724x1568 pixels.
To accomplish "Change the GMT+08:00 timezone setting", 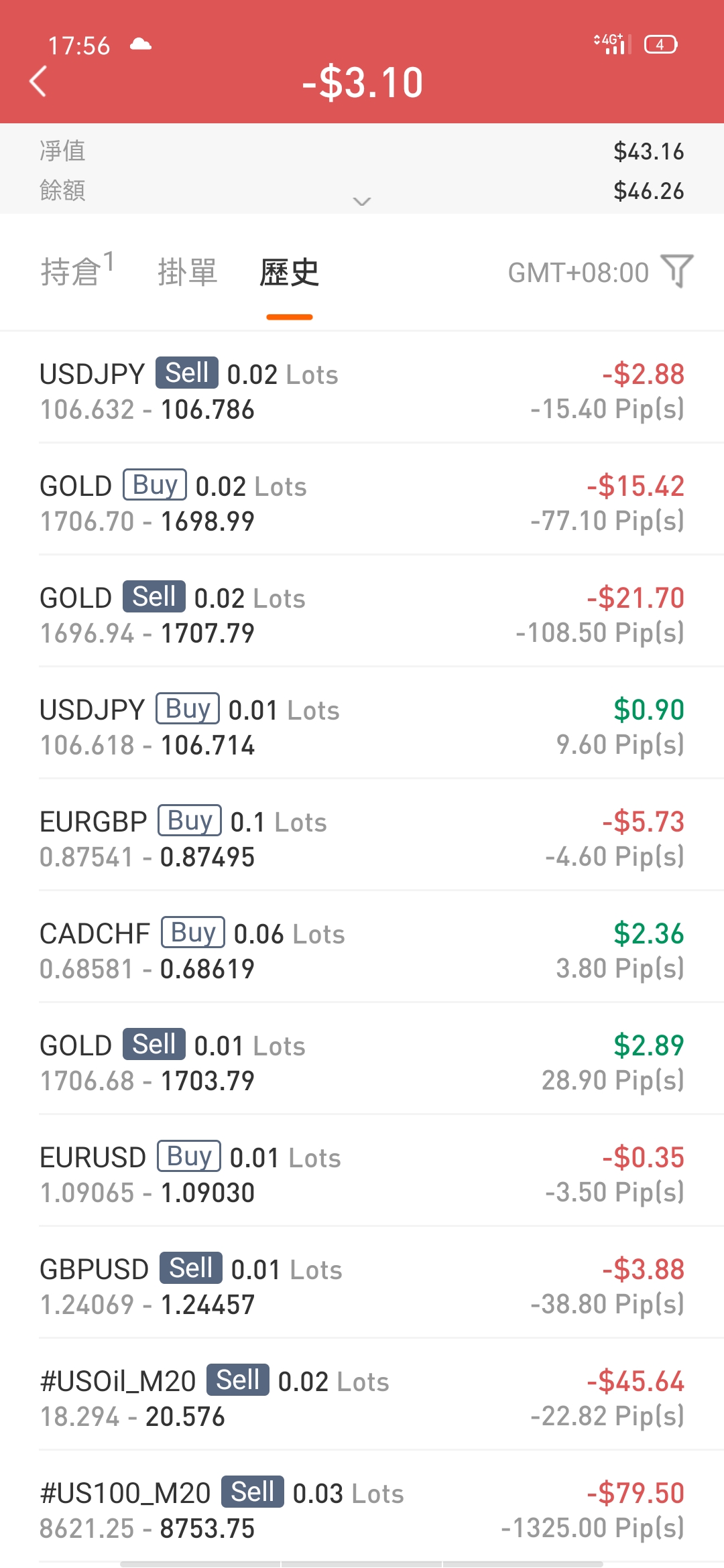I will click(x=579, y=273).
